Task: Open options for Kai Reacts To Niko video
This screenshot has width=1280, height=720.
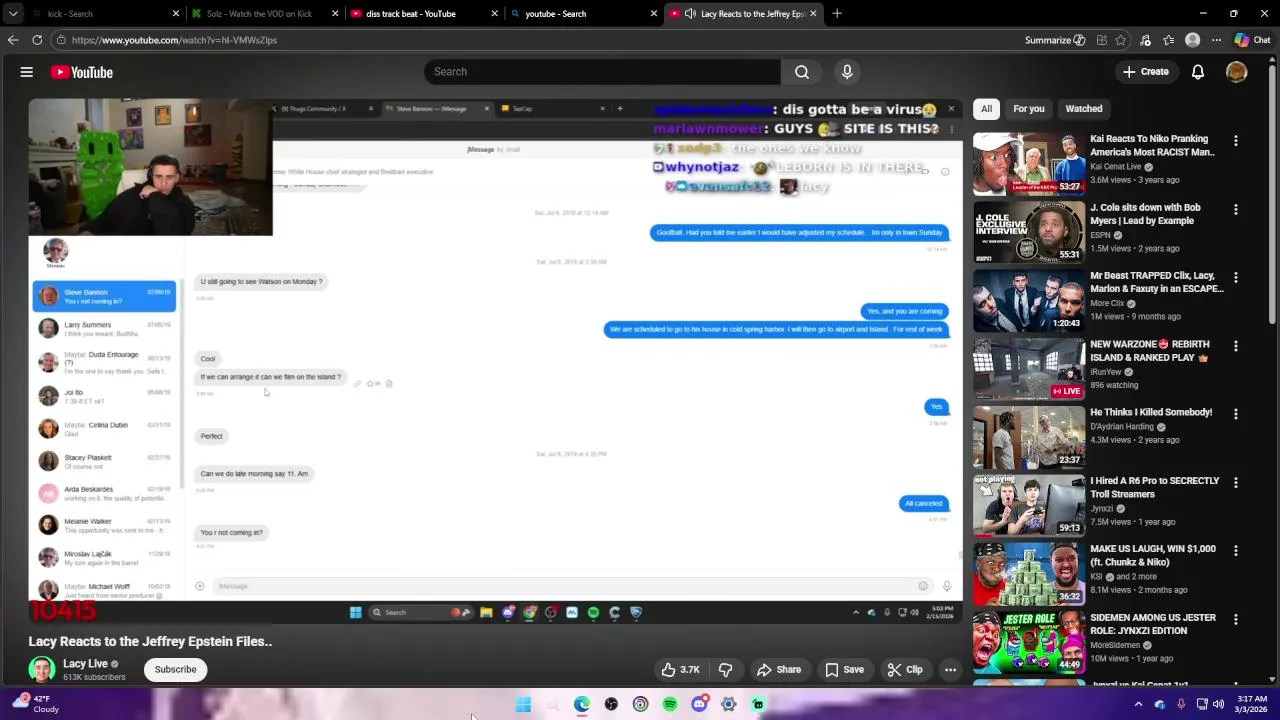Action: (x=1236, y=141)
